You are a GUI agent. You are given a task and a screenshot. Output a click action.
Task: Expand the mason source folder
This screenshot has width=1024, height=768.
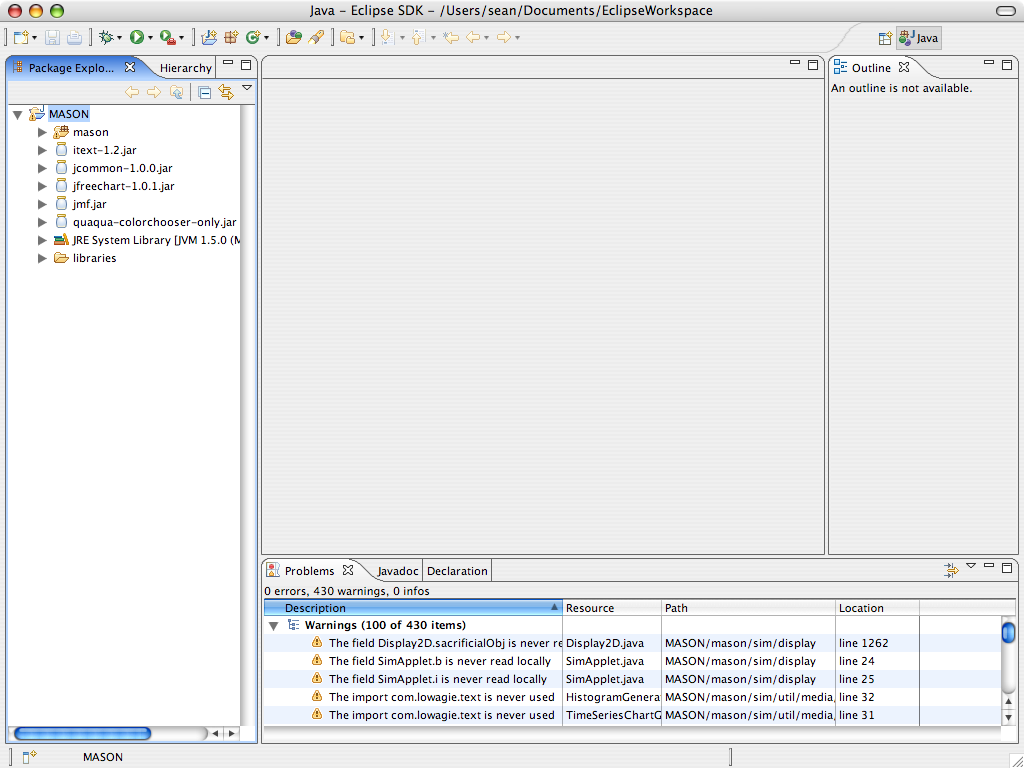pos(42,132)
